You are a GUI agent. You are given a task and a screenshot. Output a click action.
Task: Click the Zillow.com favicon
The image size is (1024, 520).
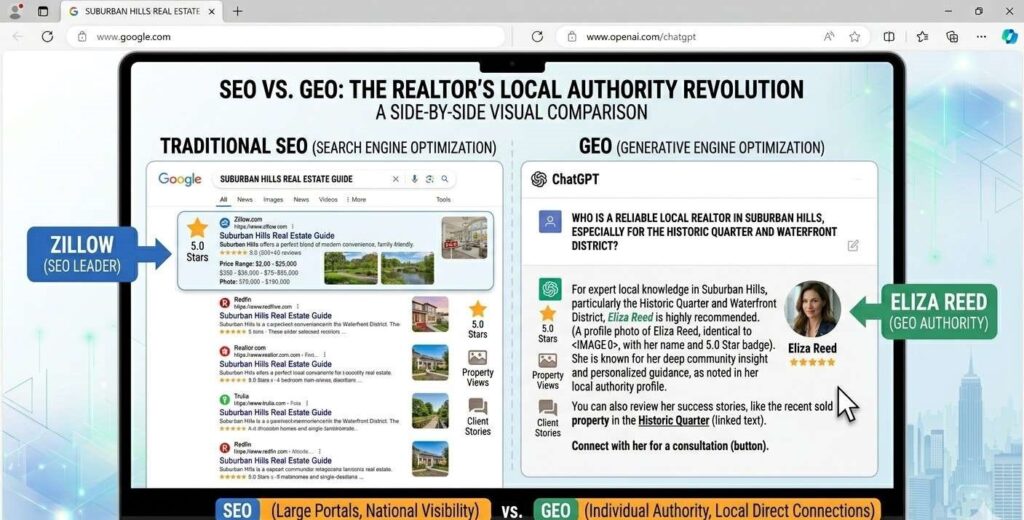coord(225,223)
